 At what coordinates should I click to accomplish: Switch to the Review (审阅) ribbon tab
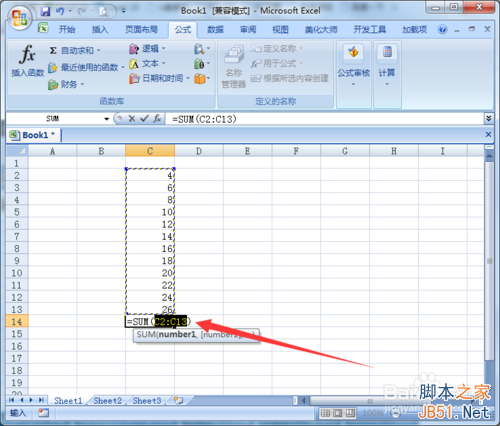tap(248, 29)
